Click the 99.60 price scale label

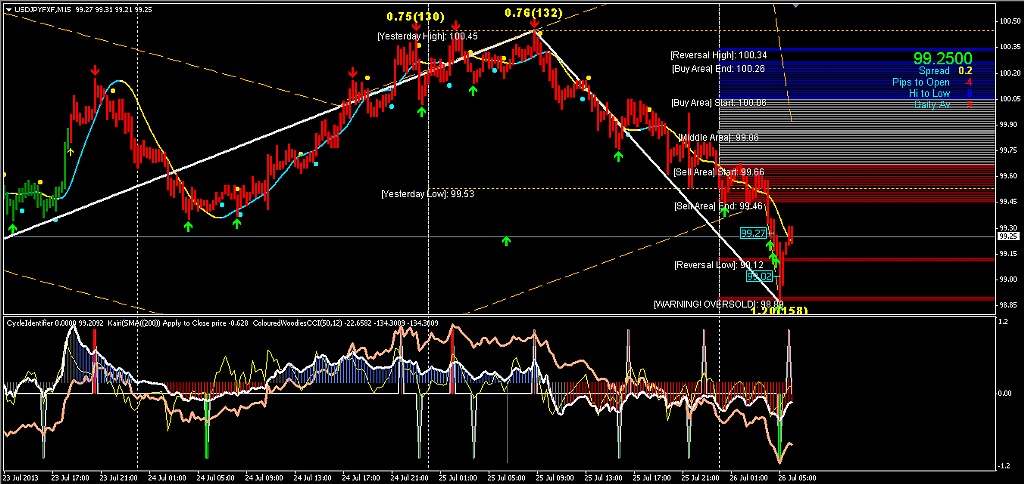pos(1009,176)
